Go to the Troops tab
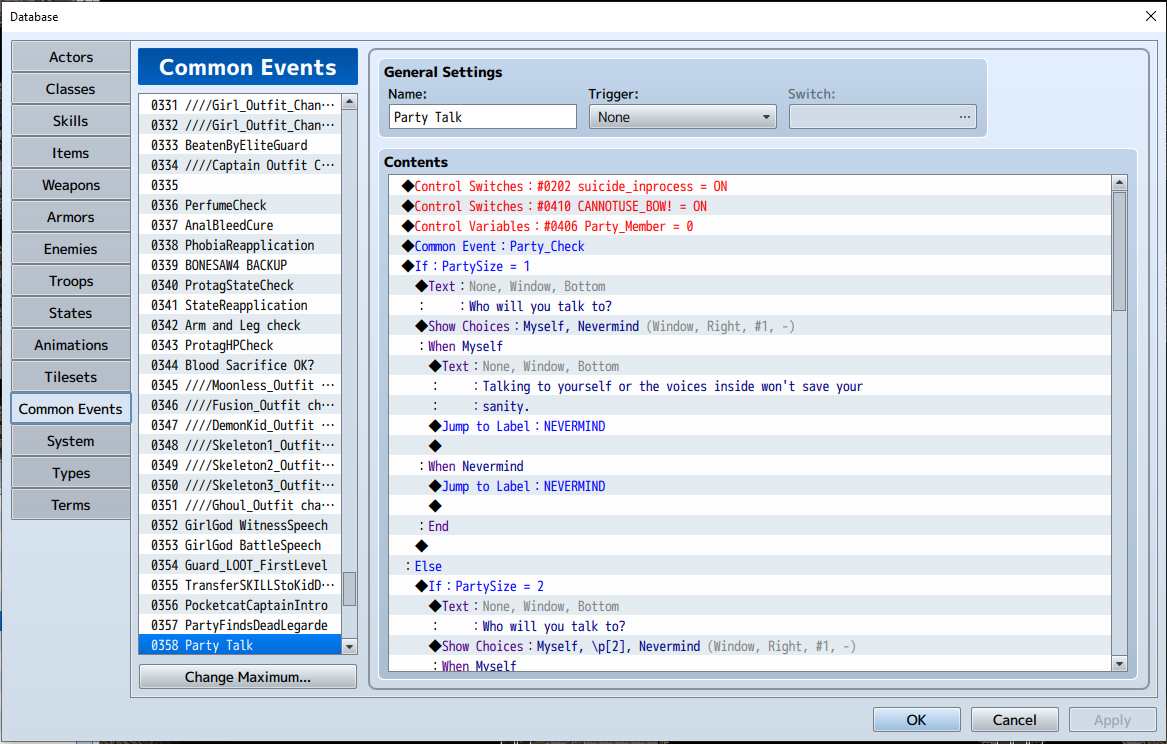Viewport: 1167px width, 744px height. (71, 281)
